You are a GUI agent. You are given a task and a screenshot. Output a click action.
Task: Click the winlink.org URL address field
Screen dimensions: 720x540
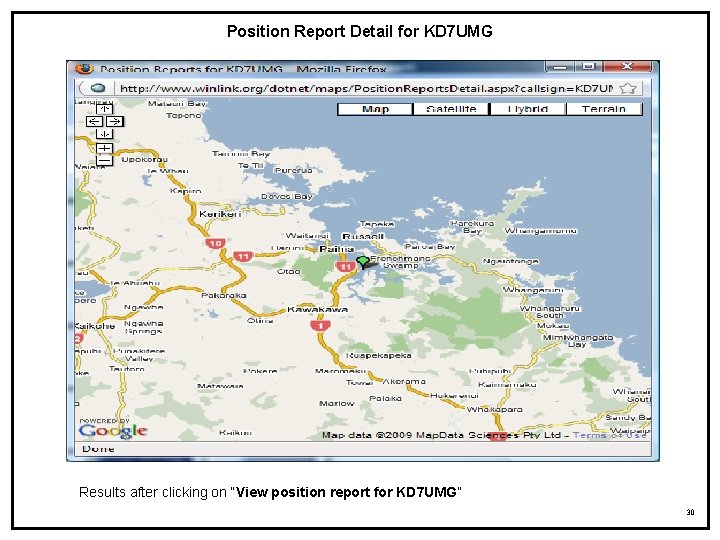coord(366,88)
